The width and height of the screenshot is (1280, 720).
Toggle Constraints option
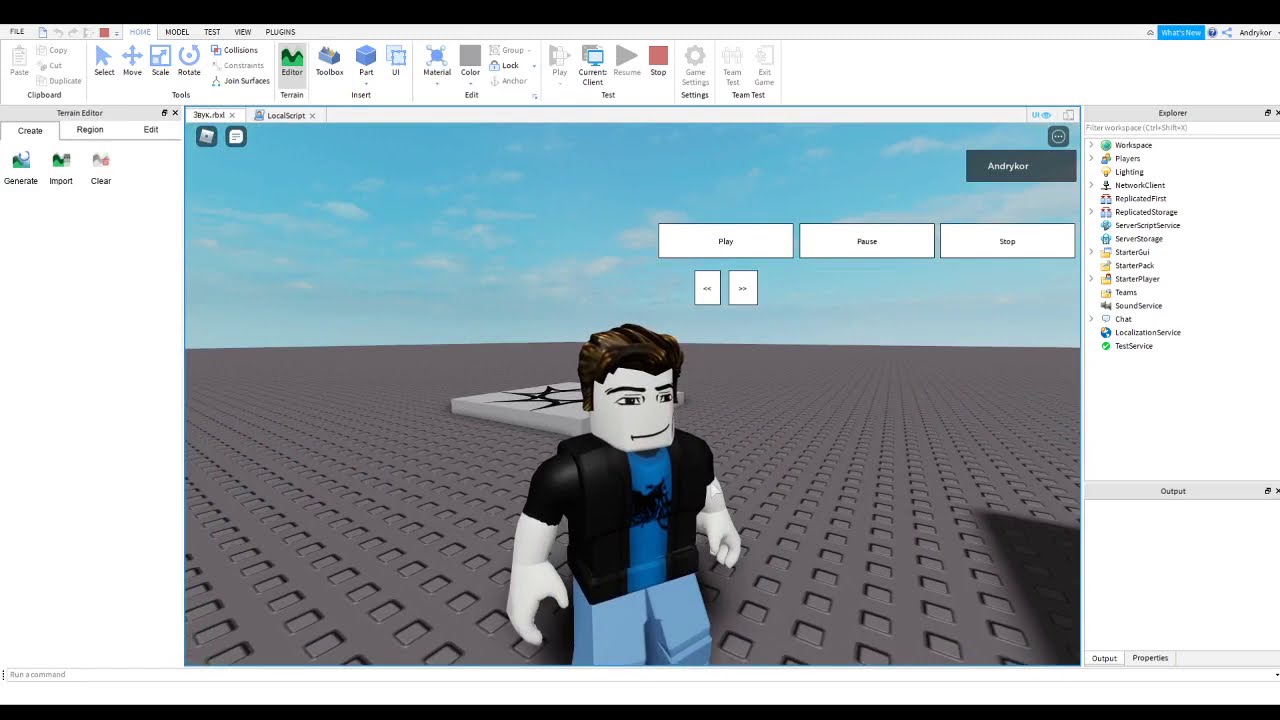pyautogui.click(x=237, y=65)
